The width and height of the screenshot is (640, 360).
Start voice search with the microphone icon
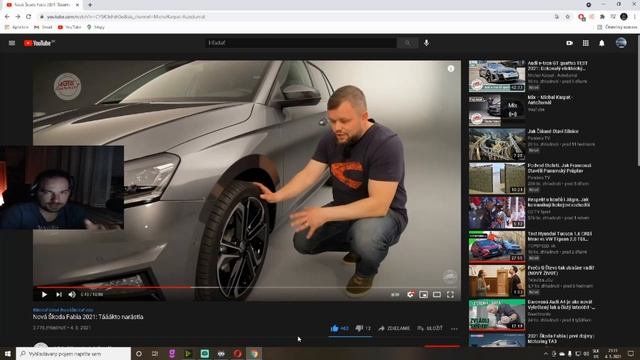(427, 43)
